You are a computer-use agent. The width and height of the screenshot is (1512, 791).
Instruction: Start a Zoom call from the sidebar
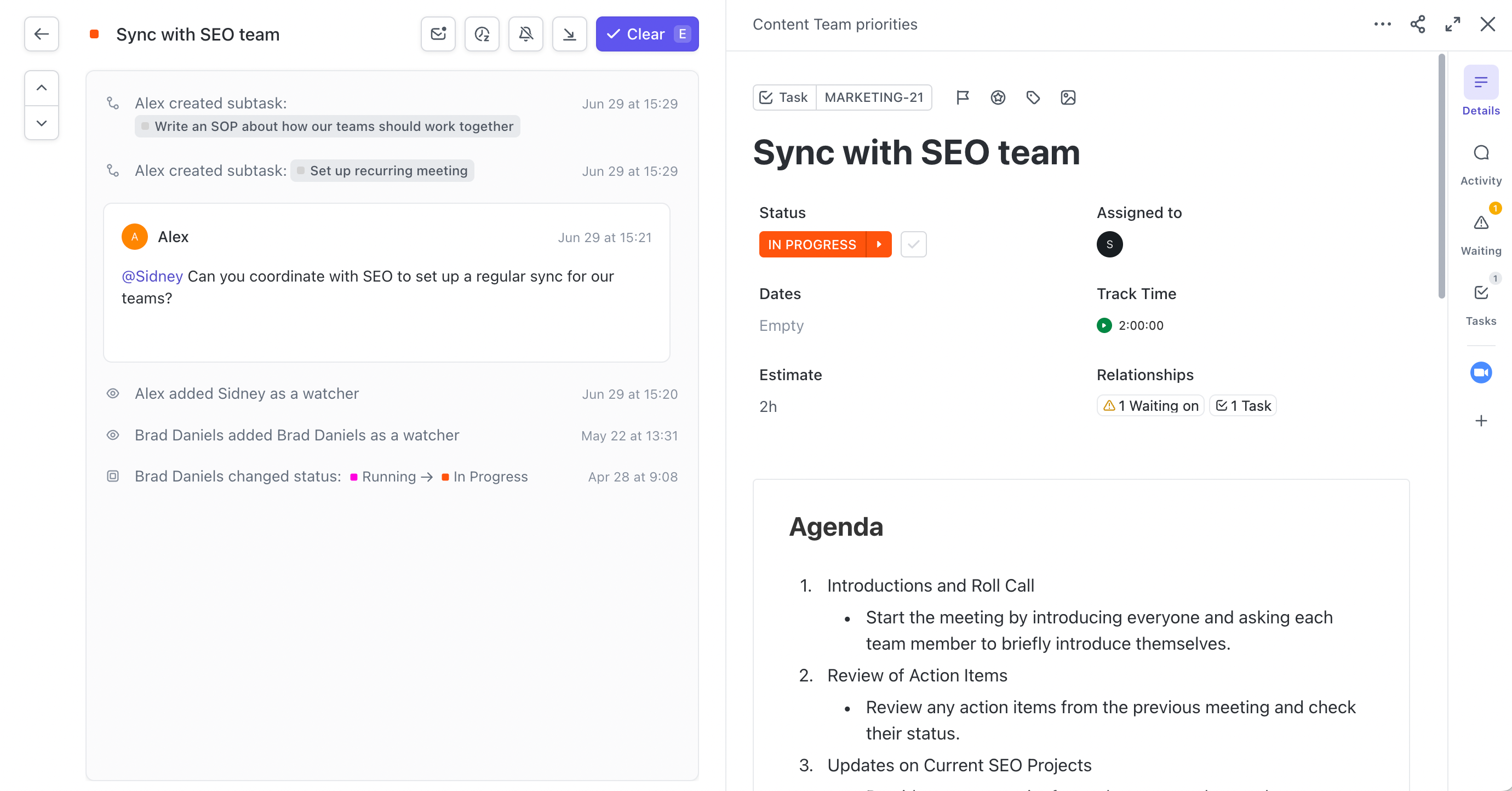[x=1481, y=372]
